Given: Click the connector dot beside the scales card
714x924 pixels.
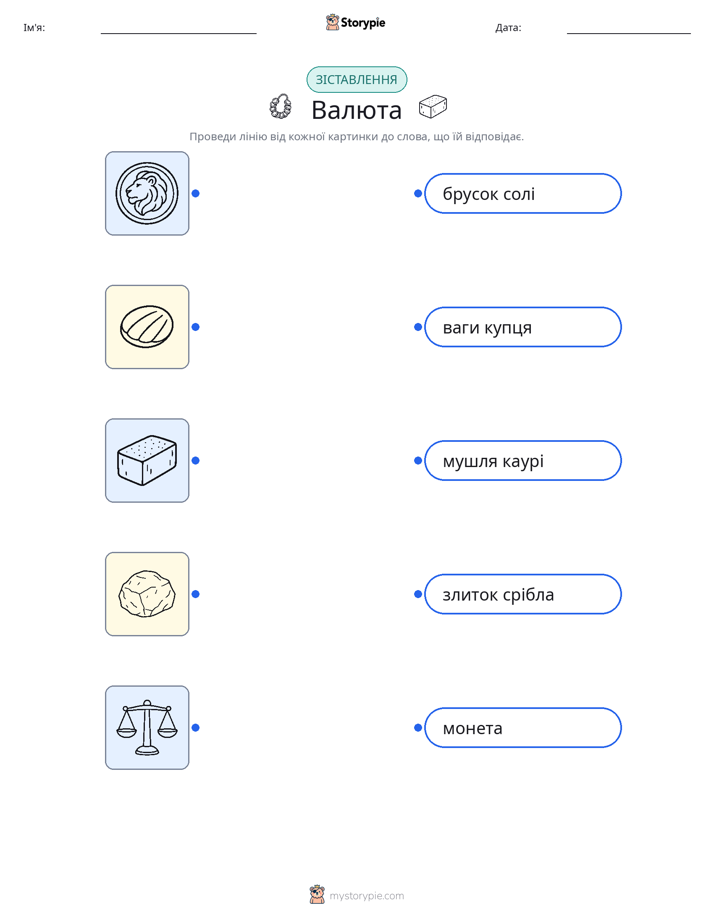Looking at the screenshot, I should pos(196,728).
